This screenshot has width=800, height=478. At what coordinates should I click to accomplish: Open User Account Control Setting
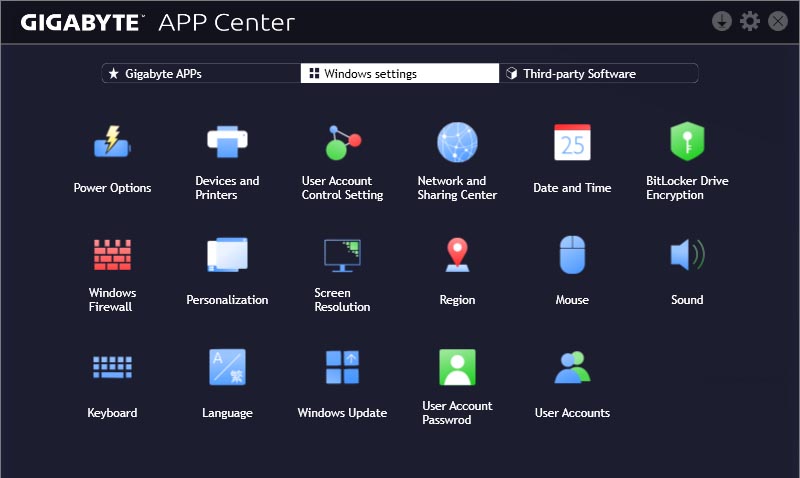pos(342,143)
